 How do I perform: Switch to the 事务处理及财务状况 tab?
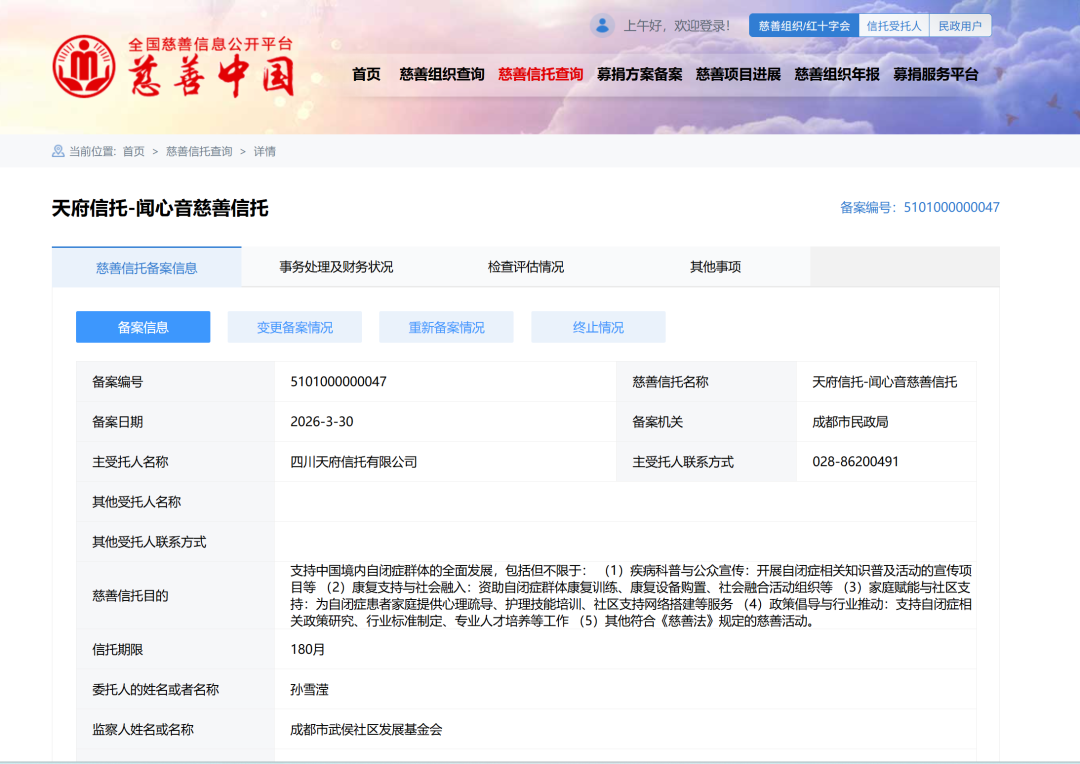click(336, 267)
